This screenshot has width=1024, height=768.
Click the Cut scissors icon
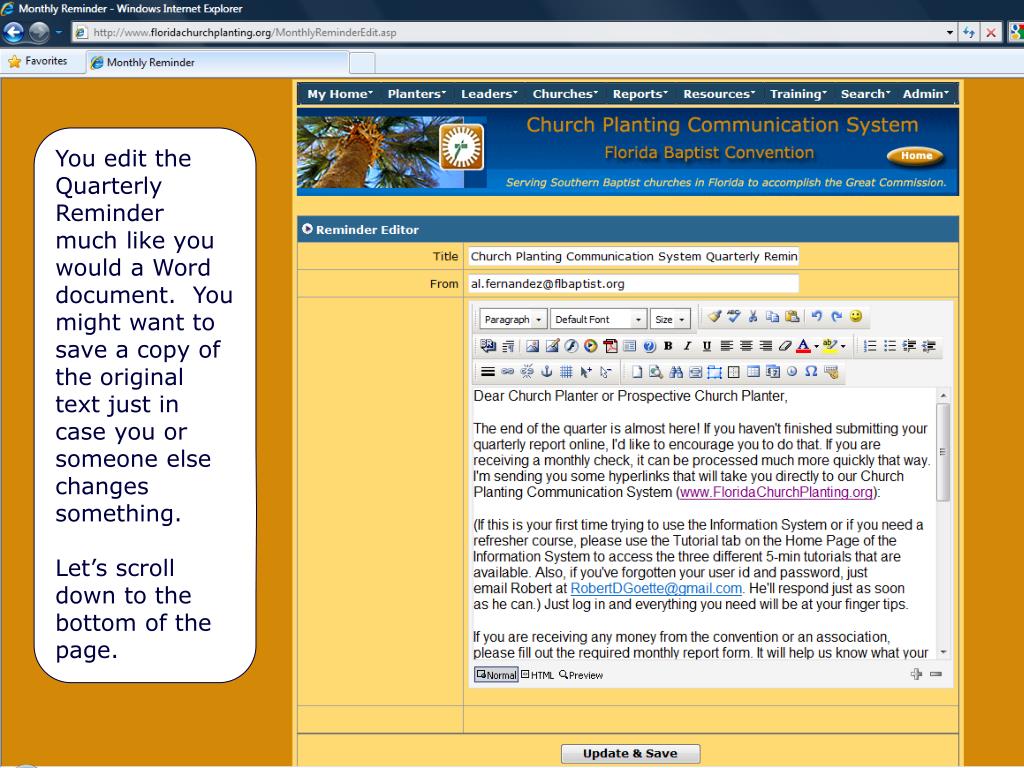(x=753, y=317)
